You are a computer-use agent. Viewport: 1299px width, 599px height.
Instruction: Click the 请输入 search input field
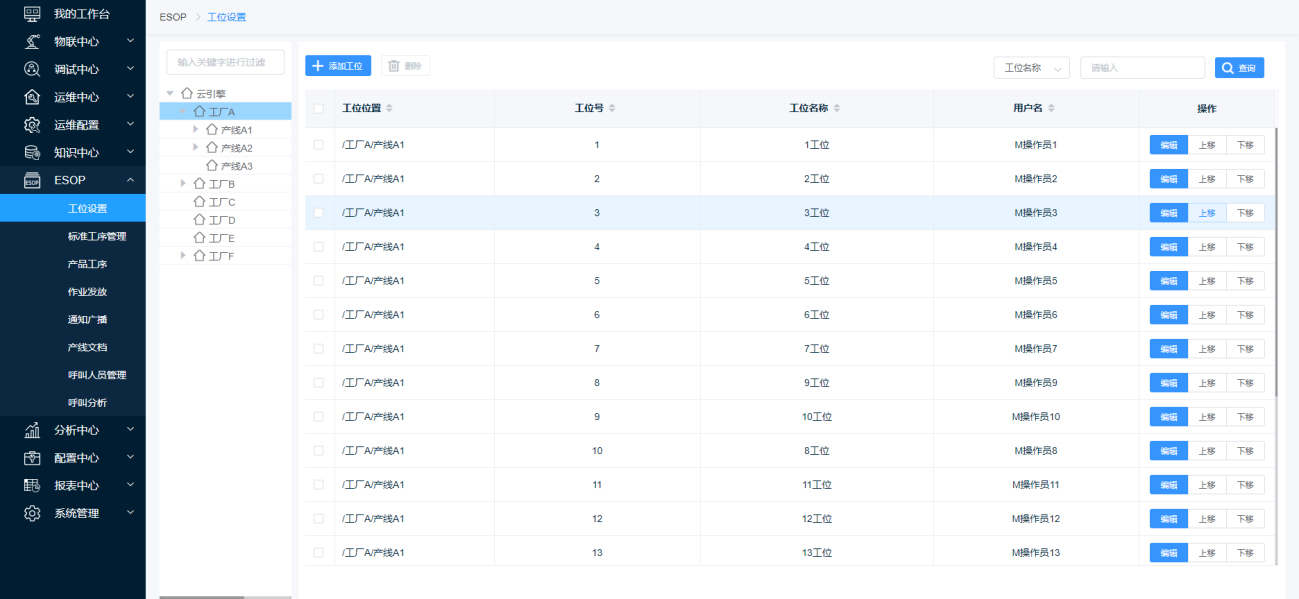[x=1142, y=67]
